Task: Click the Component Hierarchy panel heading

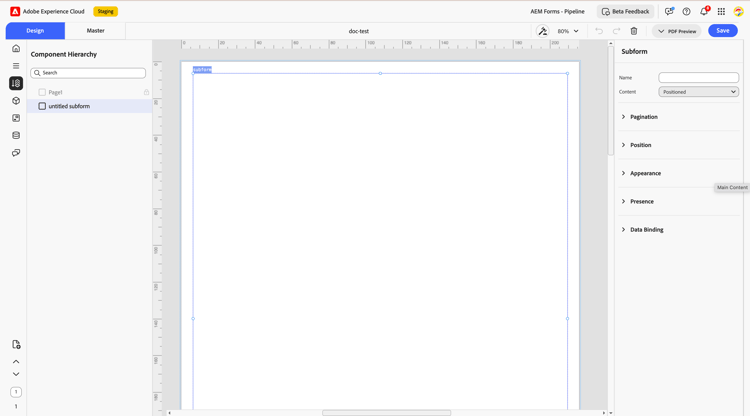Action: coord(64,55)
